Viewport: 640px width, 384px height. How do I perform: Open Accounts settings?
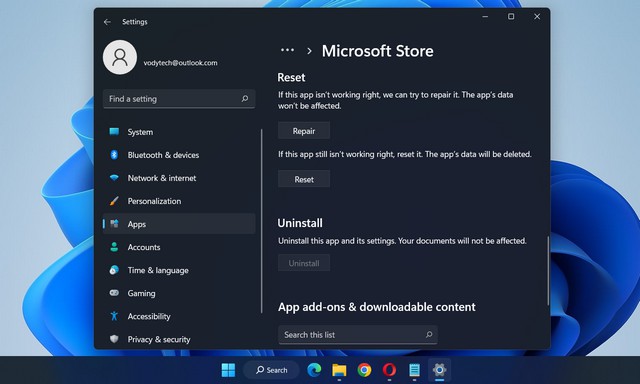pos(179,247)
